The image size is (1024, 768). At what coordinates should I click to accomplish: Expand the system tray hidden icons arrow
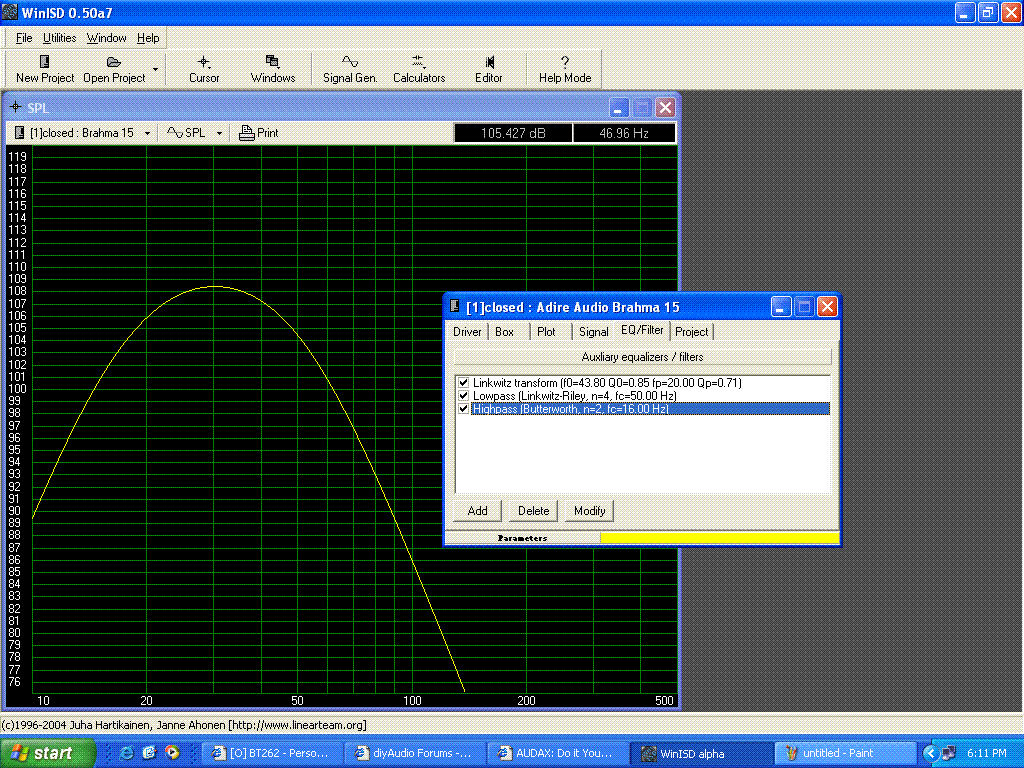click(930, 753)
